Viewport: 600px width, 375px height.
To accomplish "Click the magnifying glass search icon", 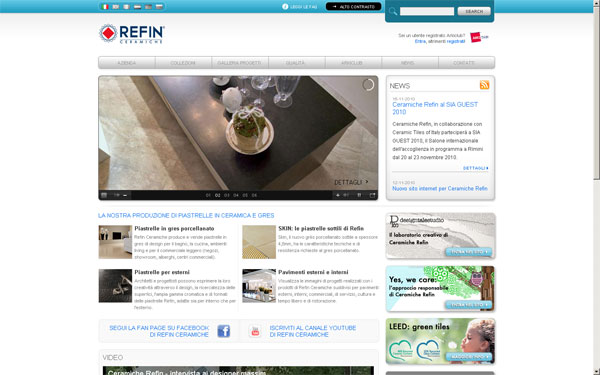I will tap(393, 11).
